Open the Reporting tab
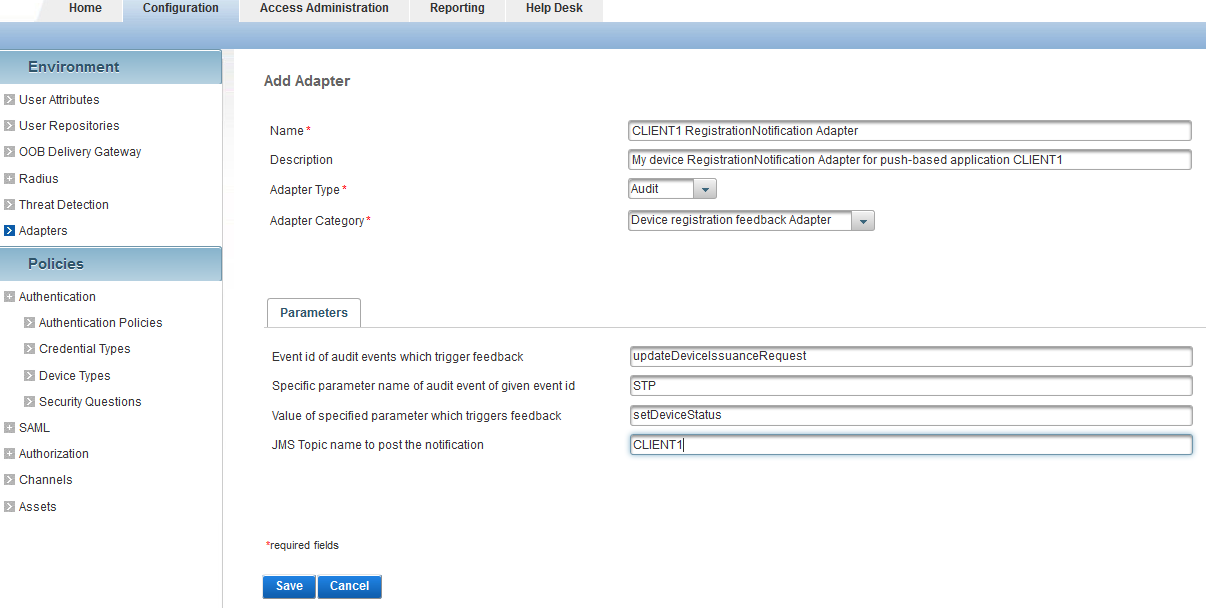 click(x=457, y=9)
